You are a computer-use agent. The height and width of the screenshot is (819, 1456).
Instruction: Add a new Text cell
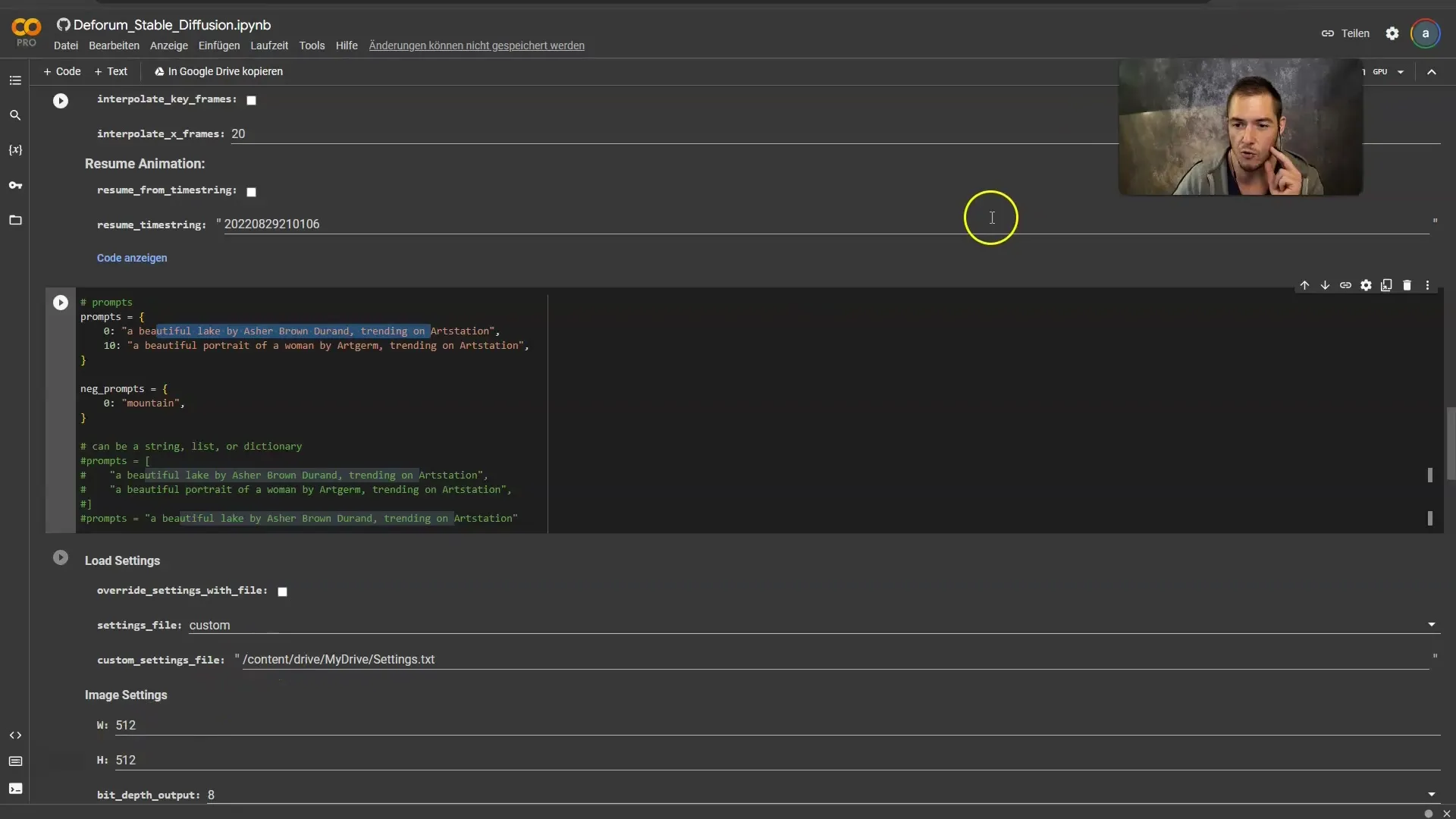(111, 71)
